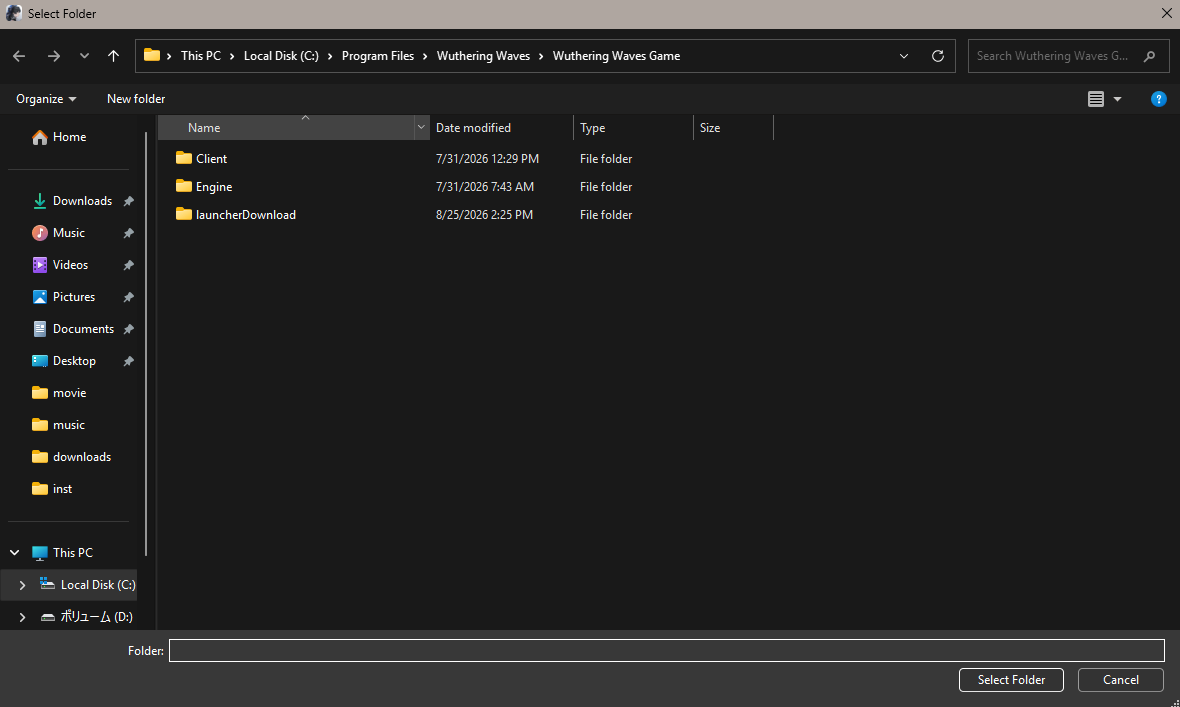Click pin icon next to Documents
The width and height of the screenshot is (1180, 707).
(129, 329)
